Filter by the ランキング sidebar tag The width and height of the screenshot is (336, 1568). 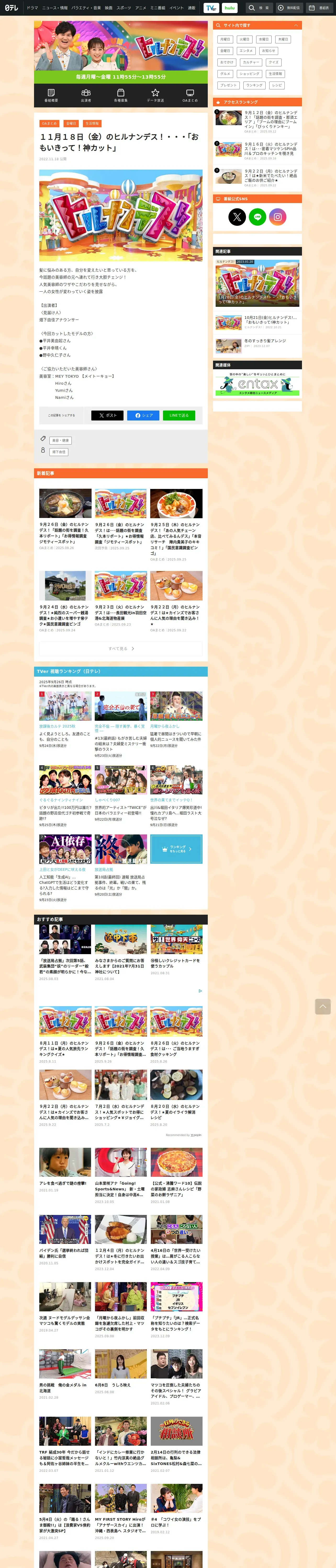tap(255, 85)
